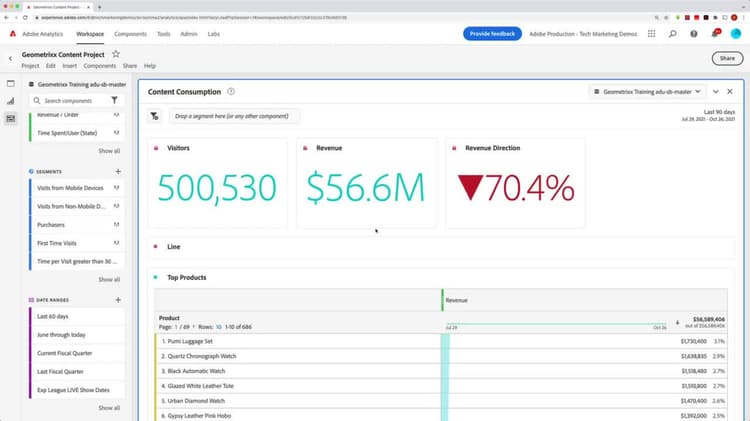
Task: Select the Components icon in left rail
Action: pos(11,118)
